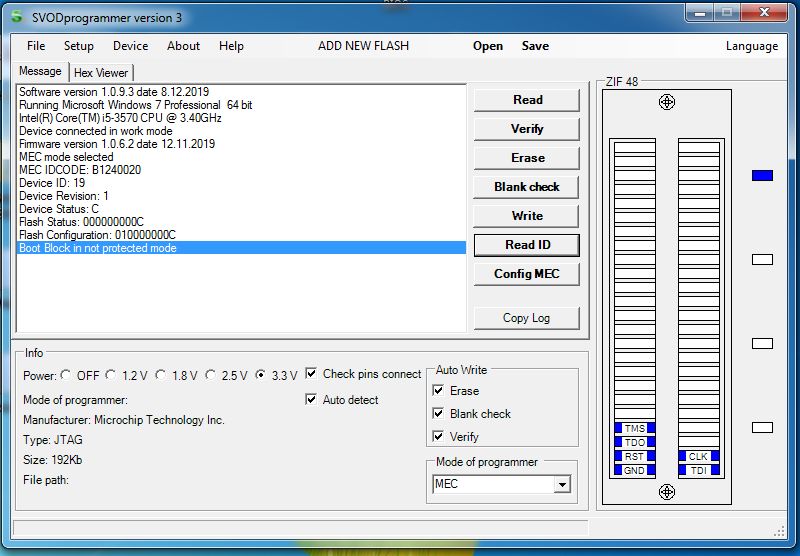
Task: Select 'MEC mode selected' log line
Action: click(241, 157)
